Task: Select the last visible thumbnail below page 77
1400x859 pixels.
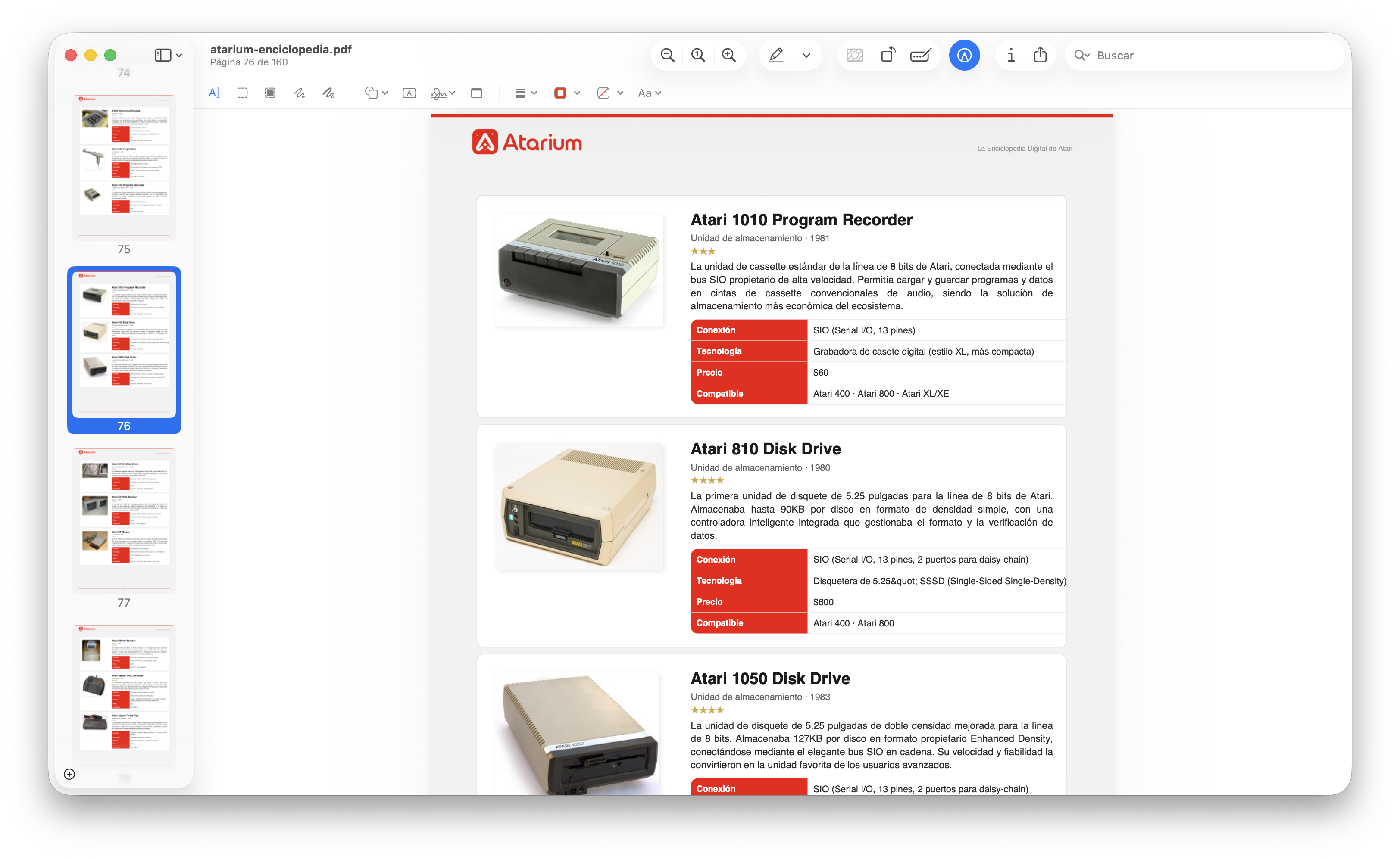Action: point(124,696)
